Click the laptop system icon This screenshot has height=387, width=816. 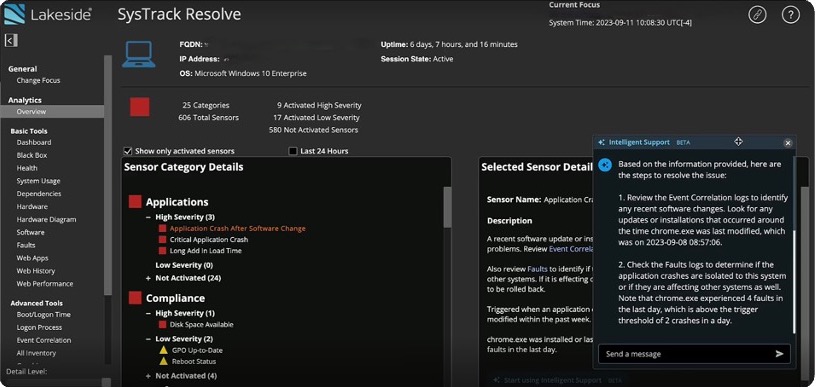(138, 55)
